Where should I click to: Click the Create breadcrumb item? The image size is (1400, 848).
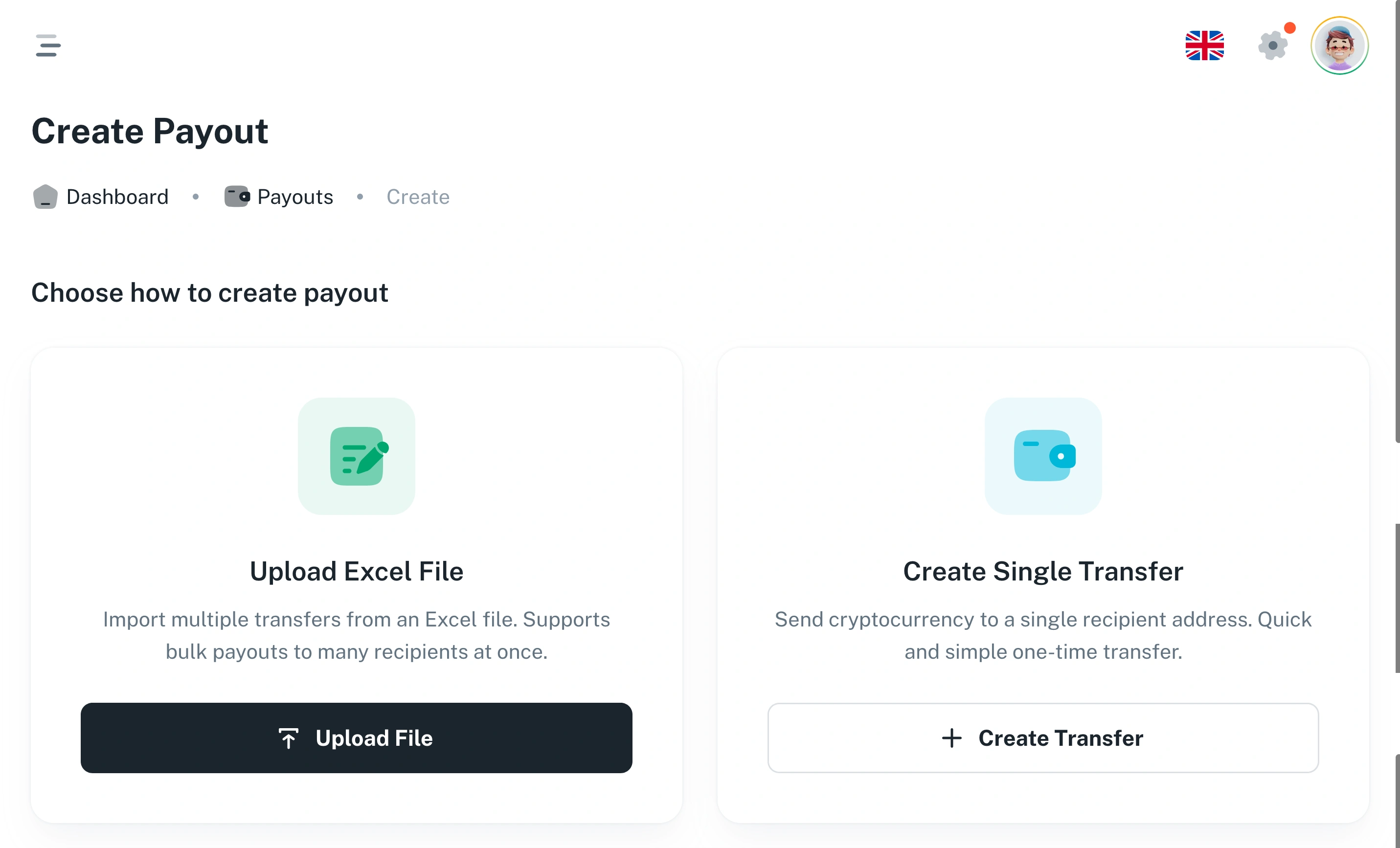pyautogui.click(x=418, y=197)
